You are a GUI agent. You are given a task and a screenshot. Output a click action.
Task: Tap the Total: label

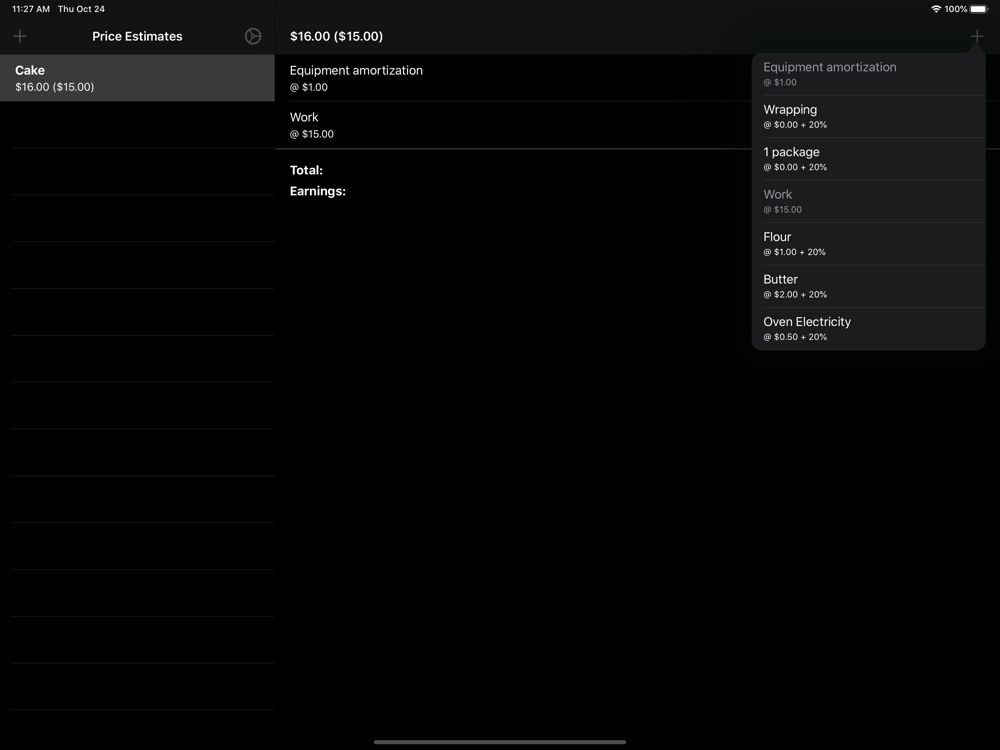(306, 170)
